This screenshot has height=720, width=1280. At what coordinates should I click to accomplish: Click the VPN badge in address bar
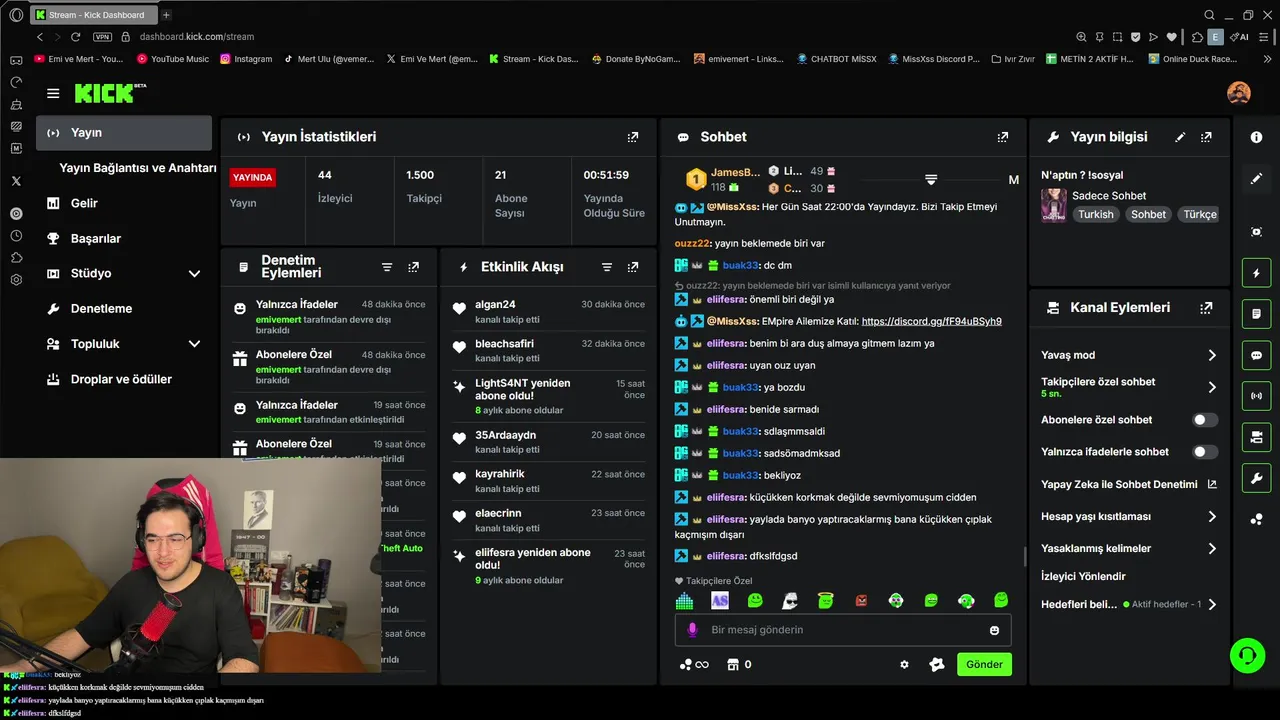tap(102, 37)
